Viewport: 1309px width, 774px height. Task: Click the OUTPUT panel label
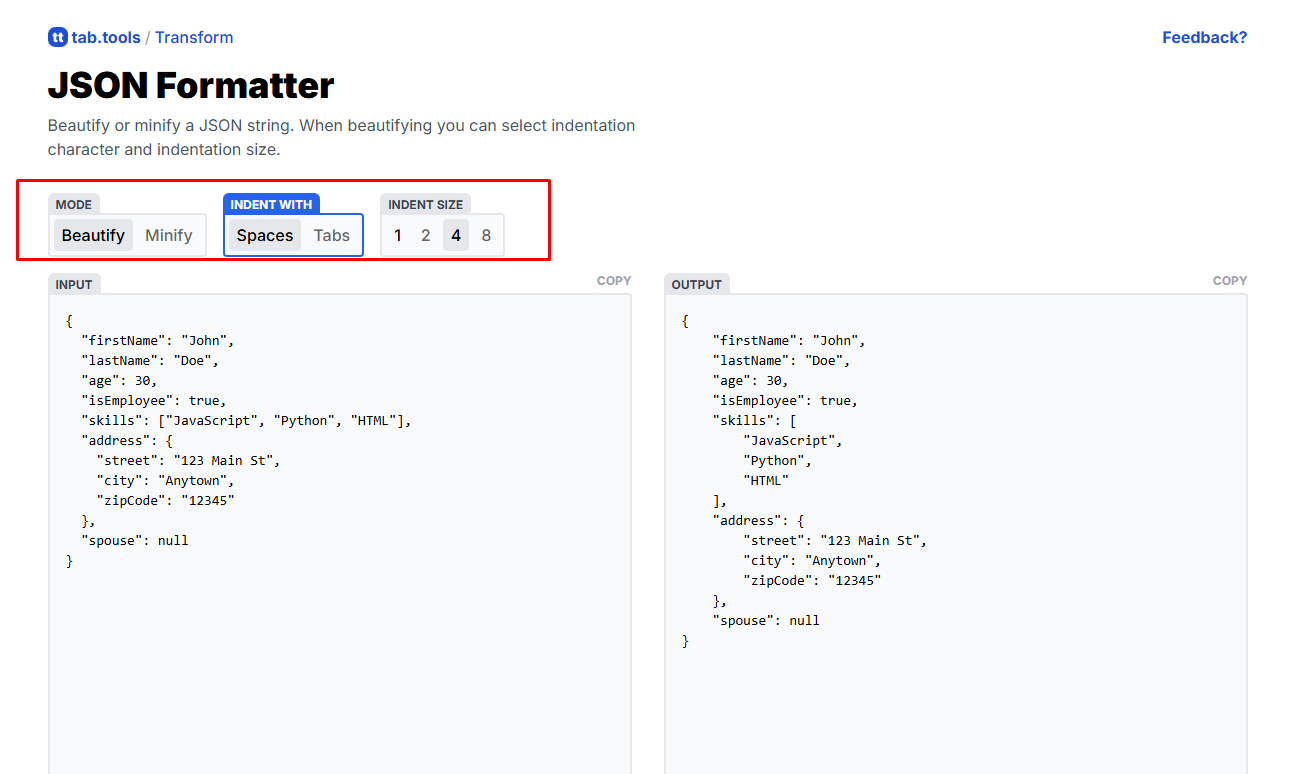(696, 284)
